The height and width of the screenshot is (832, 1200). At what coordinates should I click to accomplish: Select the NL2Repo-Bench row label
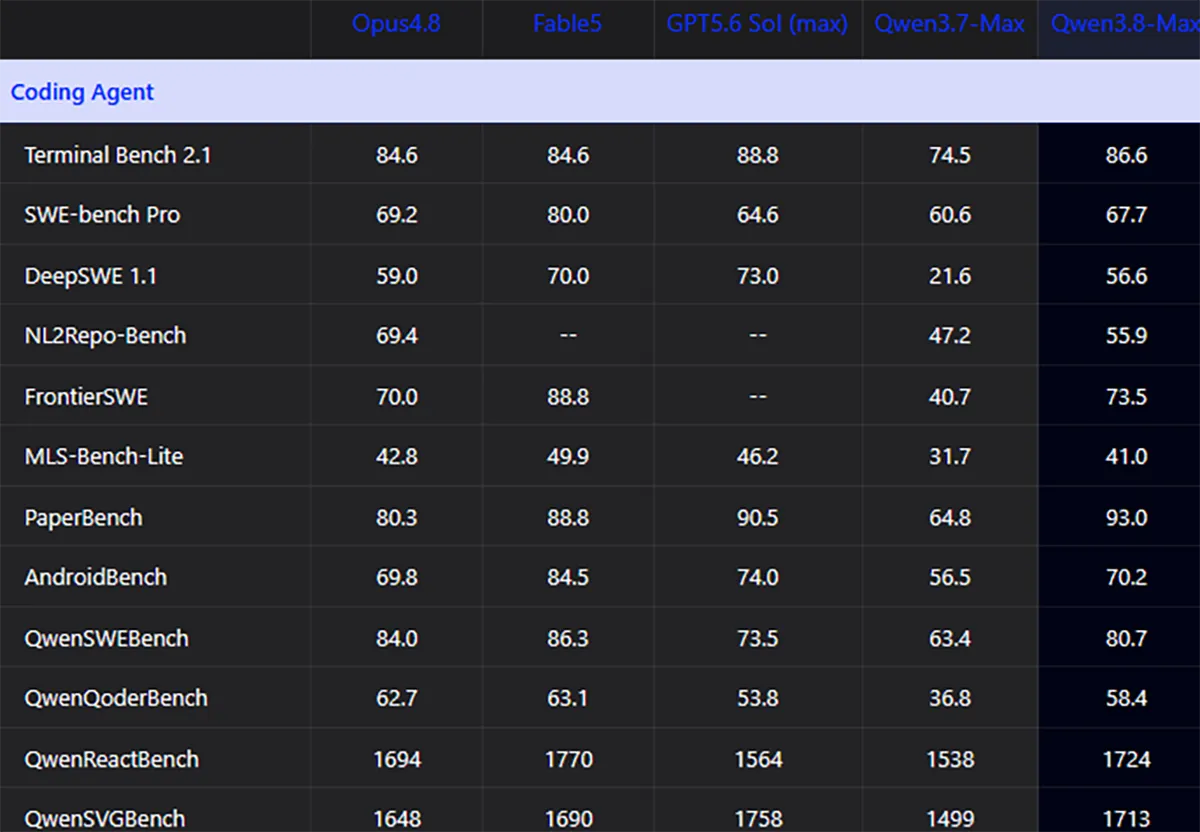(105, 336)
